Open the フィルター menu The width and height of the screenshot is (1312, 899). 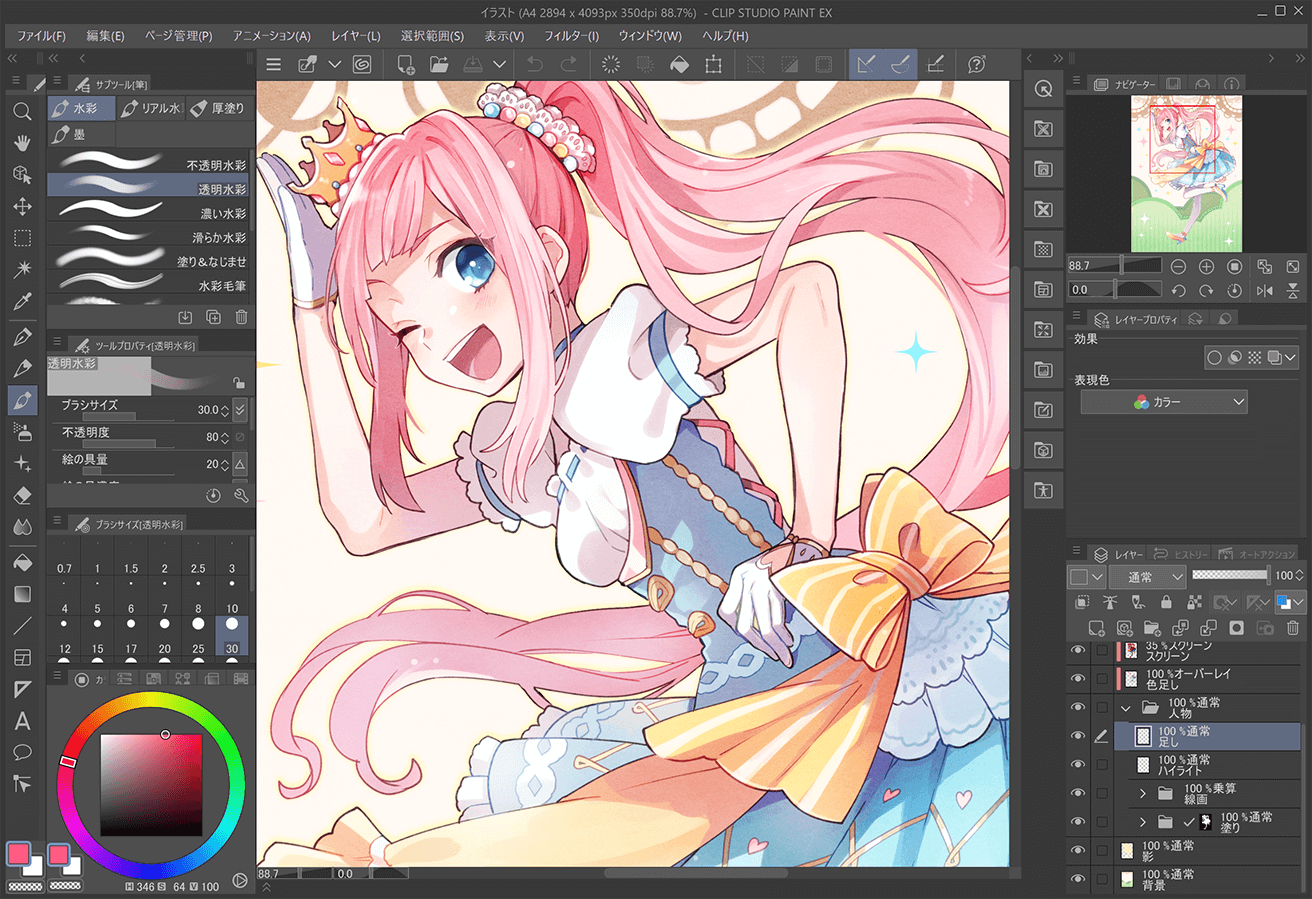(572, 36)
